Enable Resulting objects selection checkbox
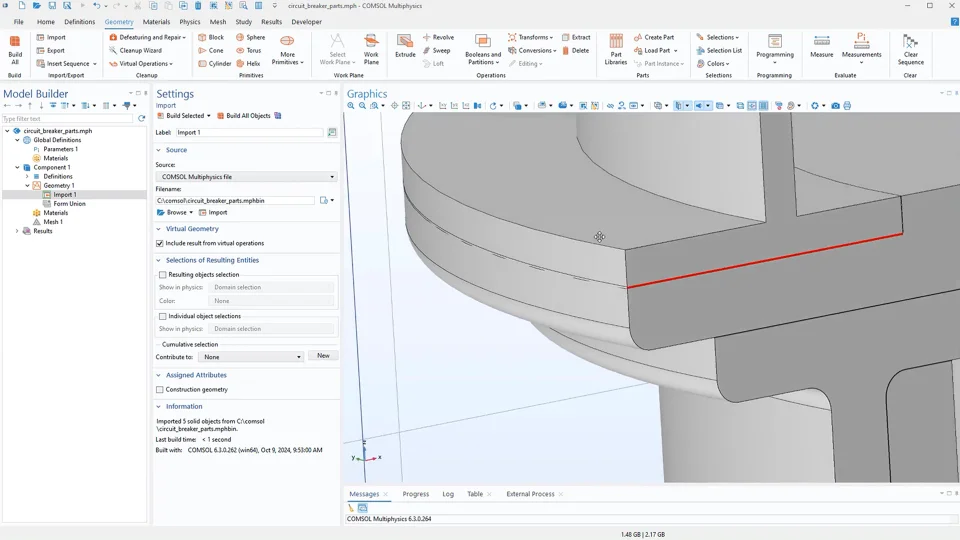The height and width of the screenshot is (540, 960). click(163, 274)
